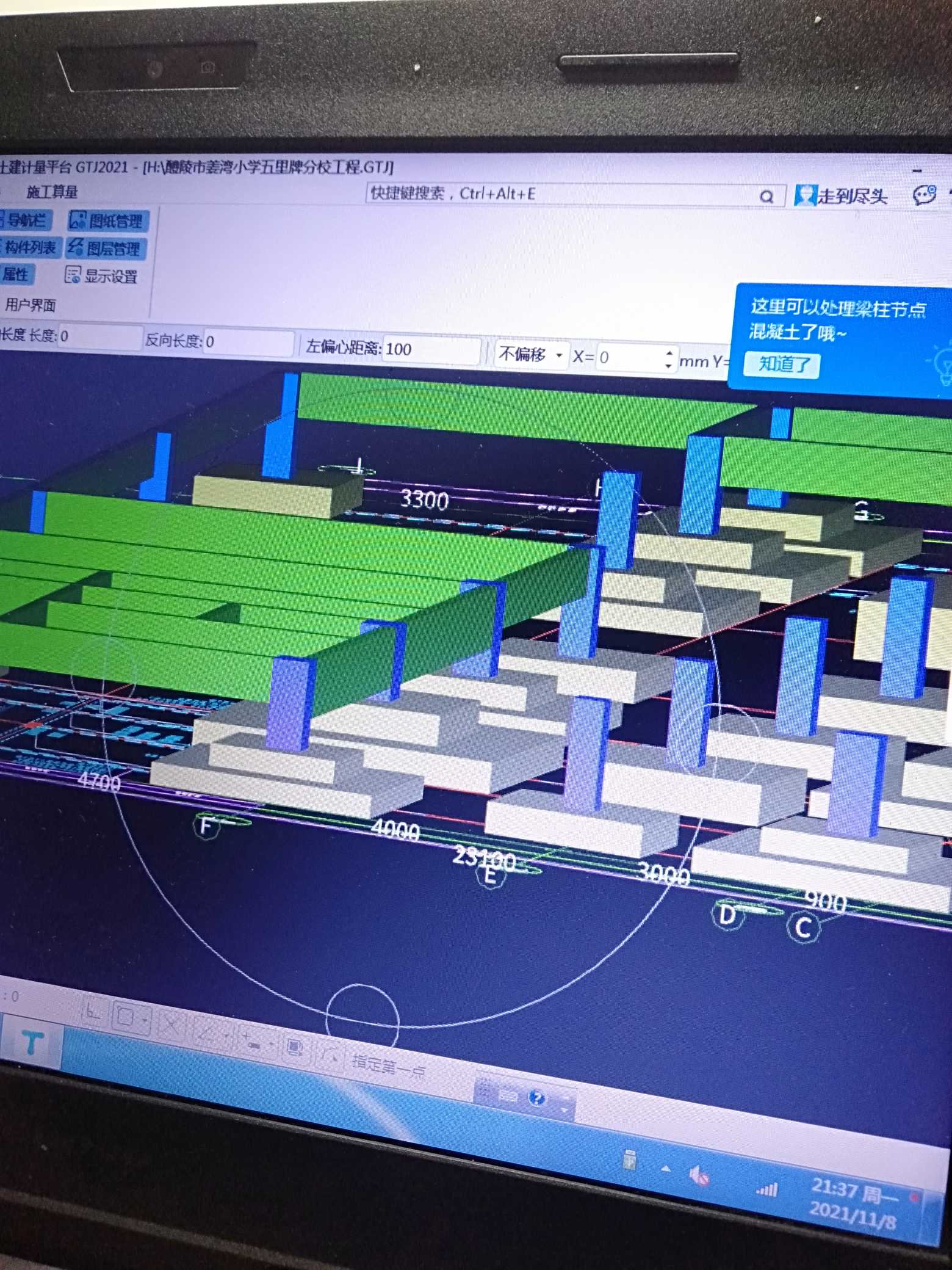Open the soft keyboard icon on floating toolbar
This screenshot has height=1270, width=952.
508,1094
